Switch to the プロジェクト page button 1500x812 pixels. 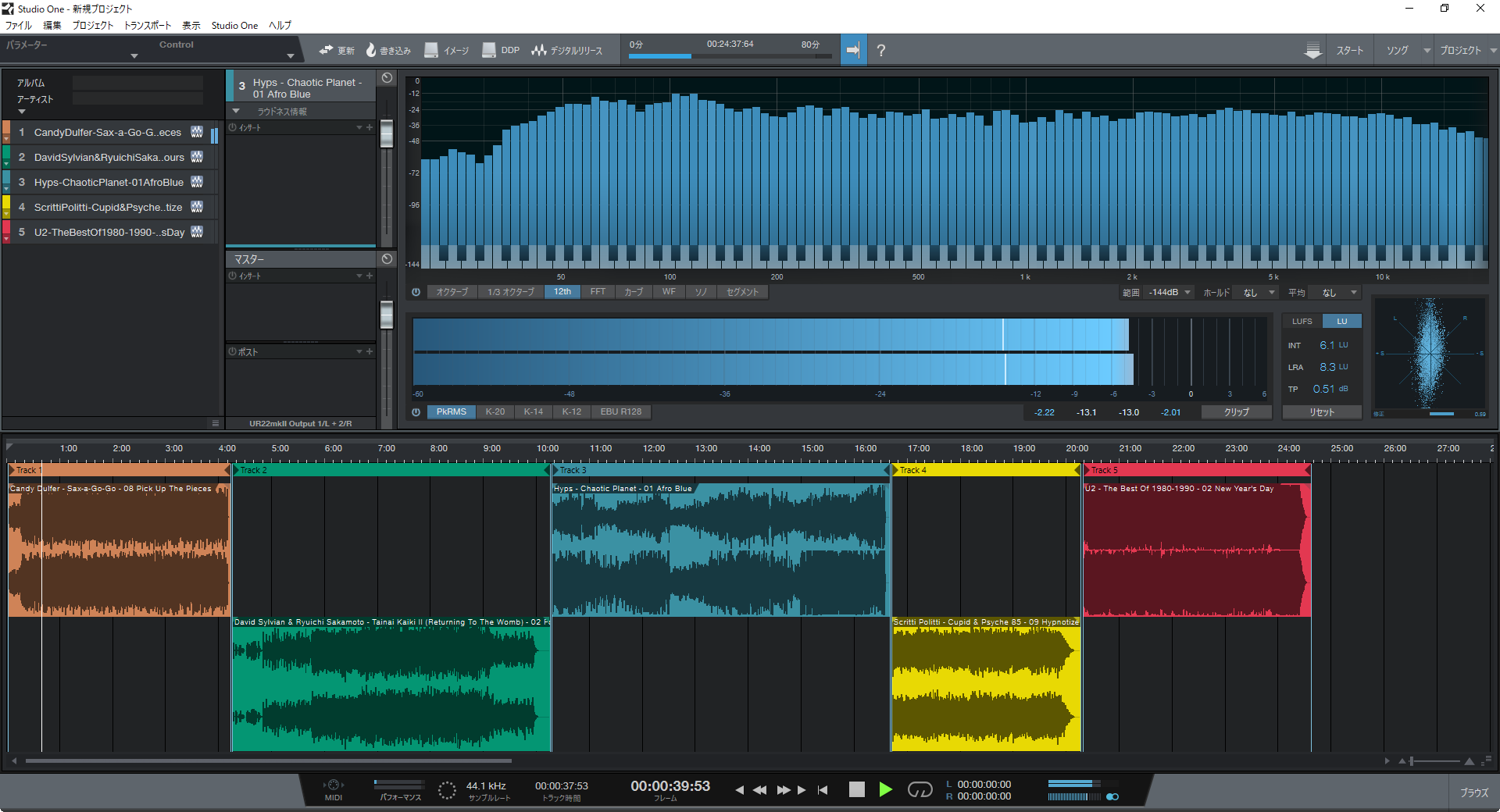(x=1460, y=50)
